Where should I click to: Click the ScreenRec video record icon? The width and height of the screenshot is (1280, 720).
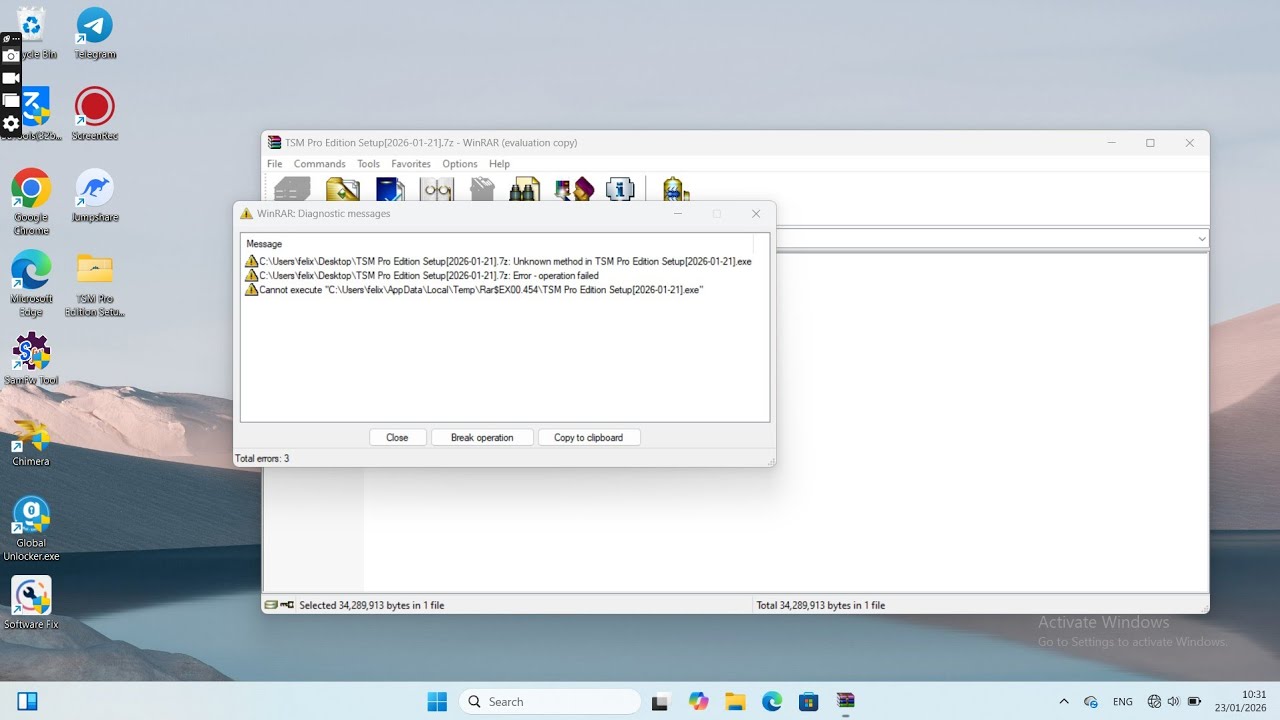point(11,78)
